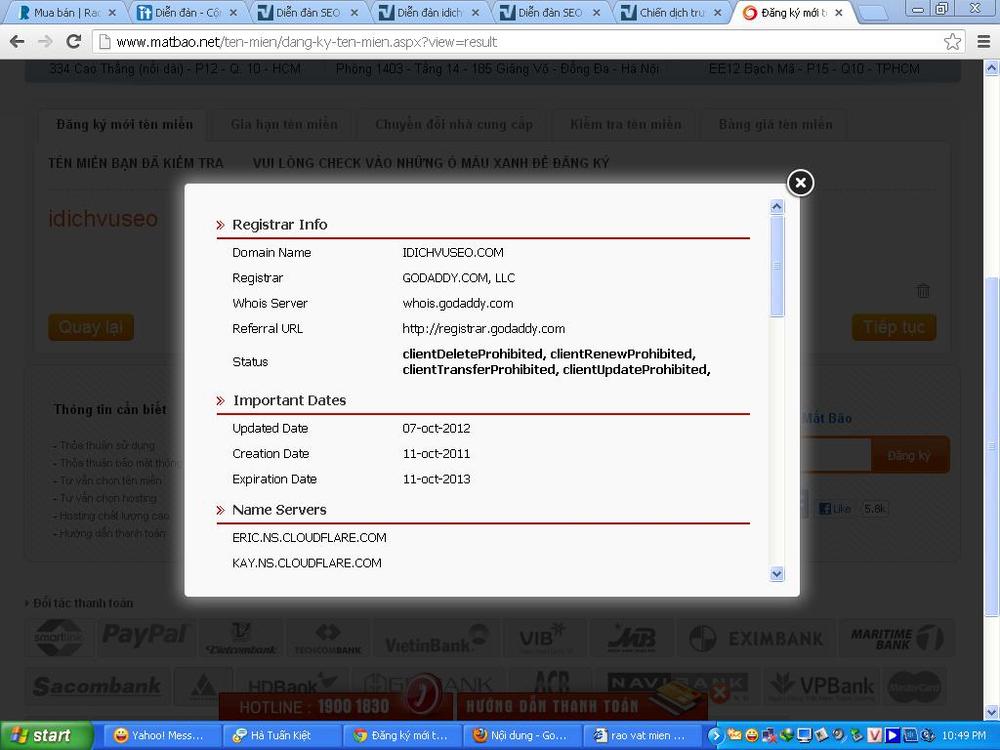Screen dimensions: 1000x750
Task: Click the 'Hướng dẫn thanh toán' banner
Action: point(582,705)
